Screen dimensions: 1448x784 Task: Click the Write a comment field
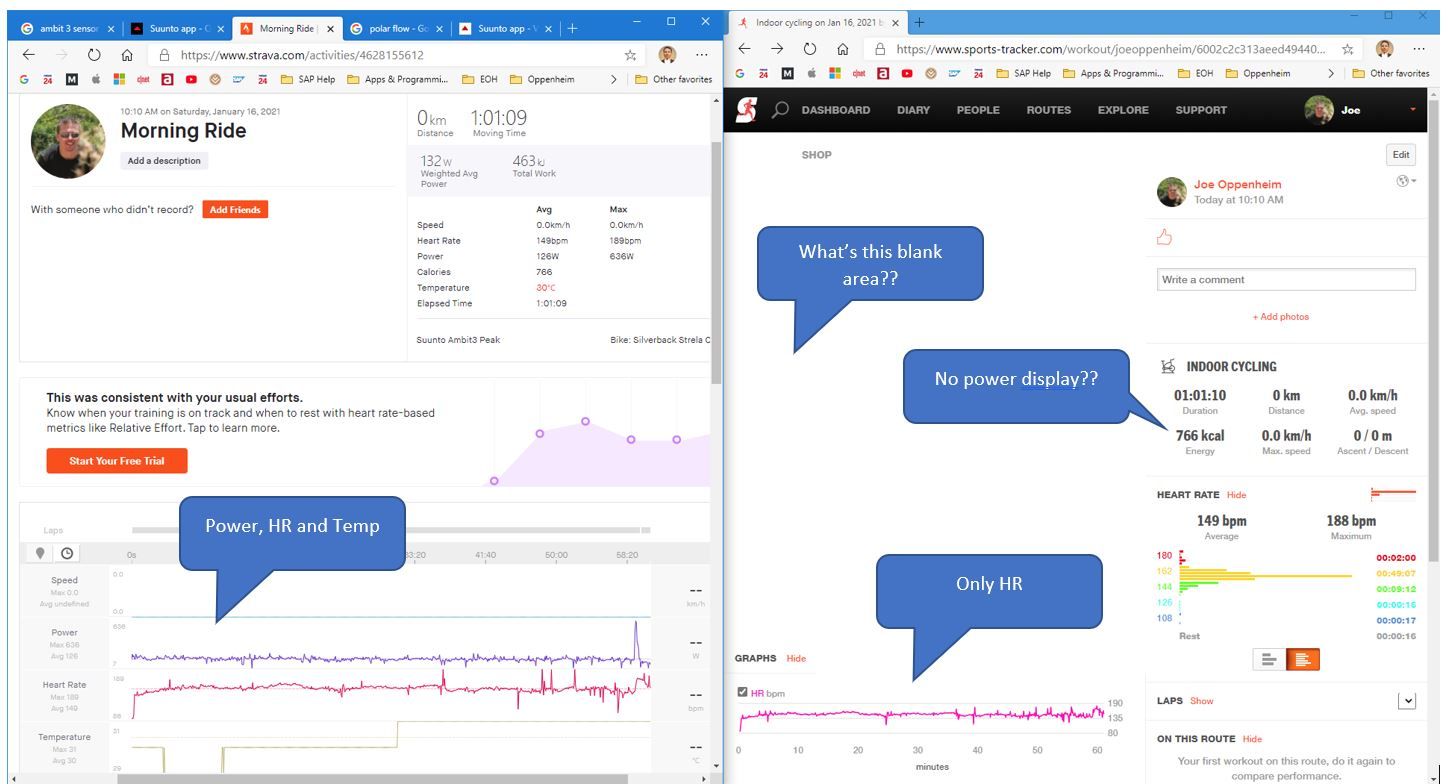coord(1286,280)
